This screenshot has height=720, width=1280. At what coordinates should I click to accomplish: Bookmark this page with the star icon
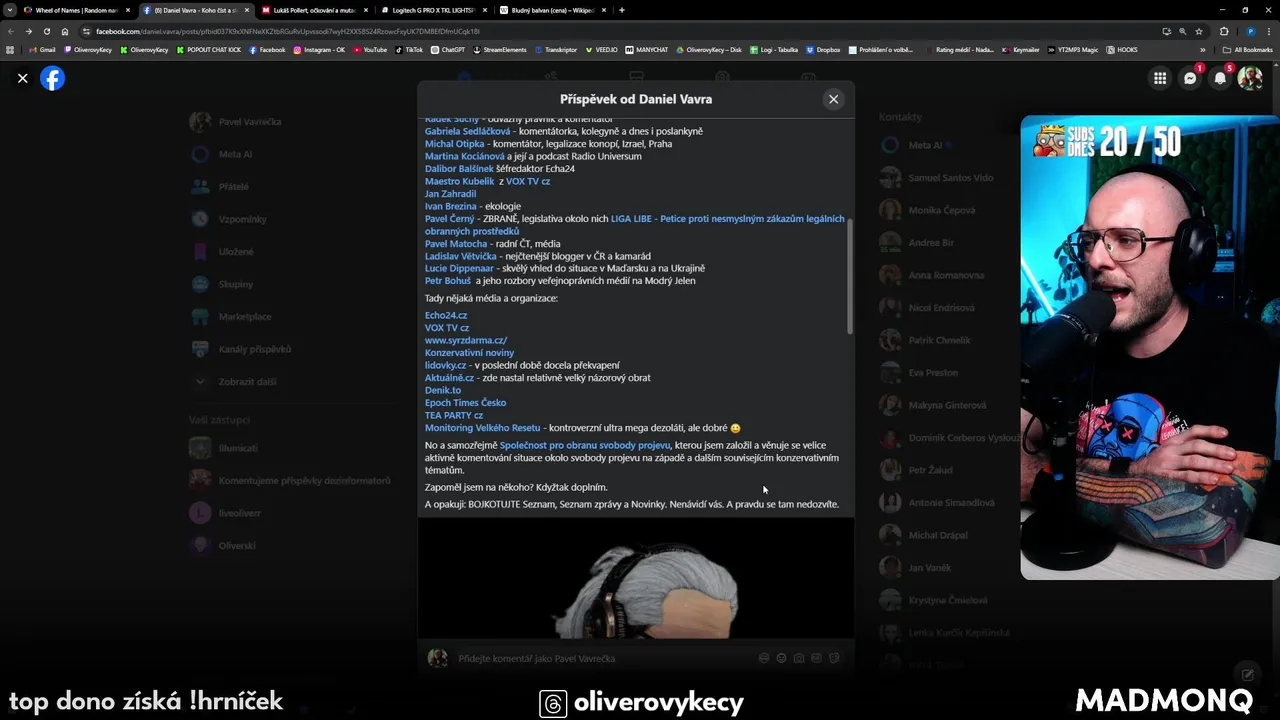click(1198, 31)
